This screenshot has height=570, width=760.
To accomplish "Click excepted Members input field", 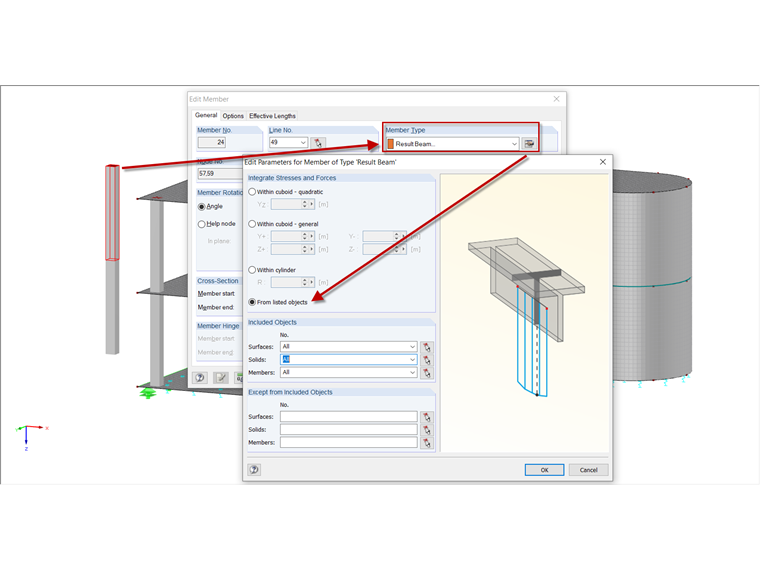I will (348, 442).
